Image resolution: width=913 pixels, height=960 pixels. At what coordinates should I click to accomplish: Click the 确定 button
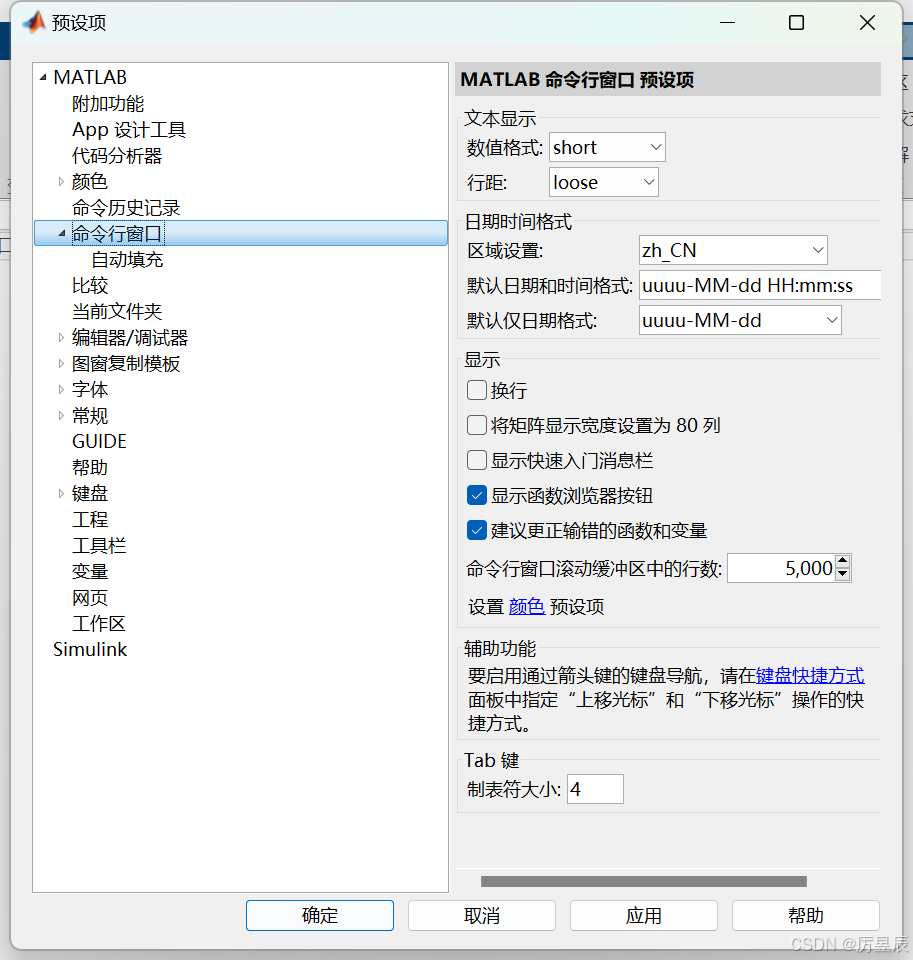(x=320, y=915)
